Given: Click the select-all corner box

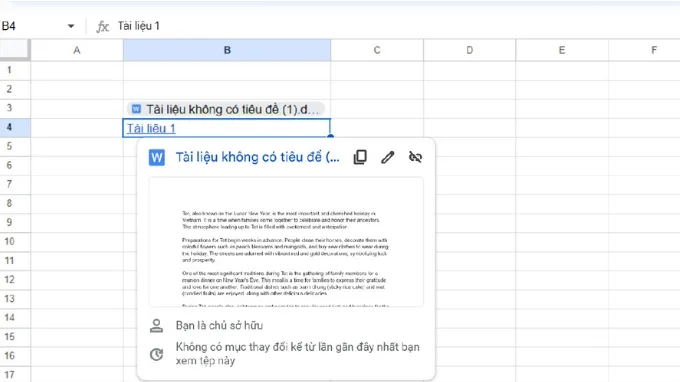Looking at the screenshot, I should click(15, 50).
